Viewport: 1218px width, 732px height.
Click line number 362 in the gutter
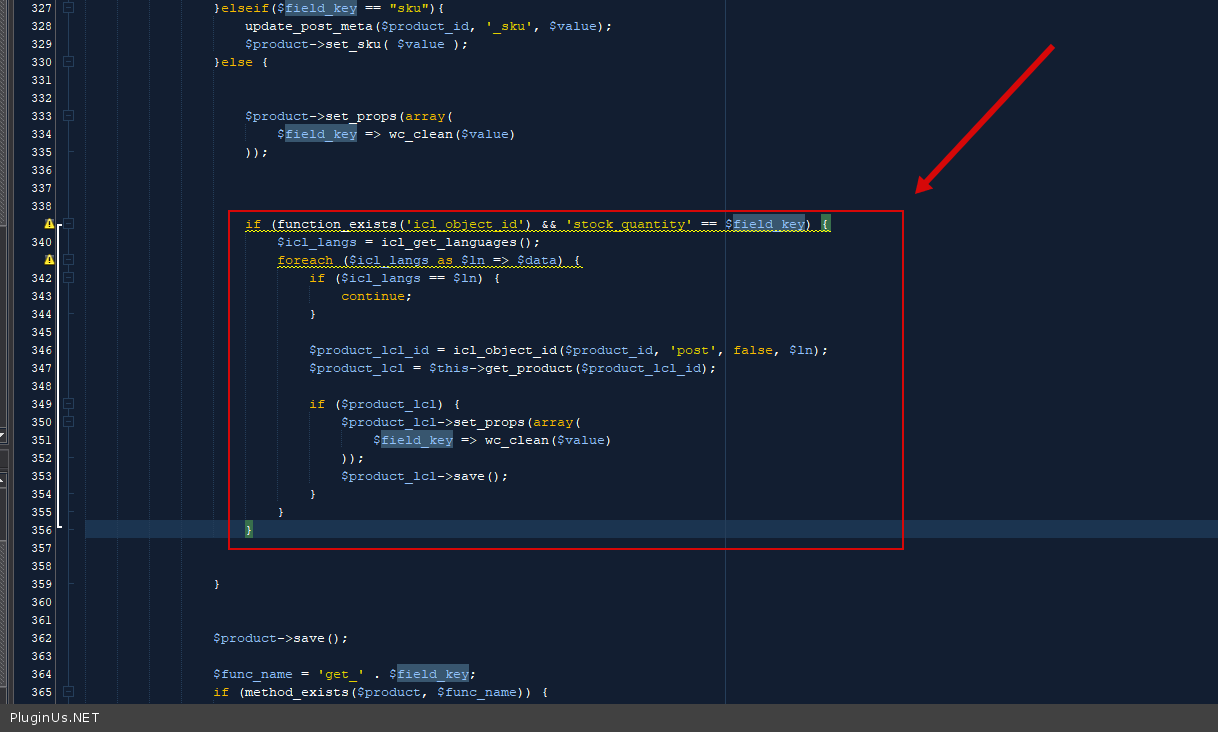click(x=41, y=638)
